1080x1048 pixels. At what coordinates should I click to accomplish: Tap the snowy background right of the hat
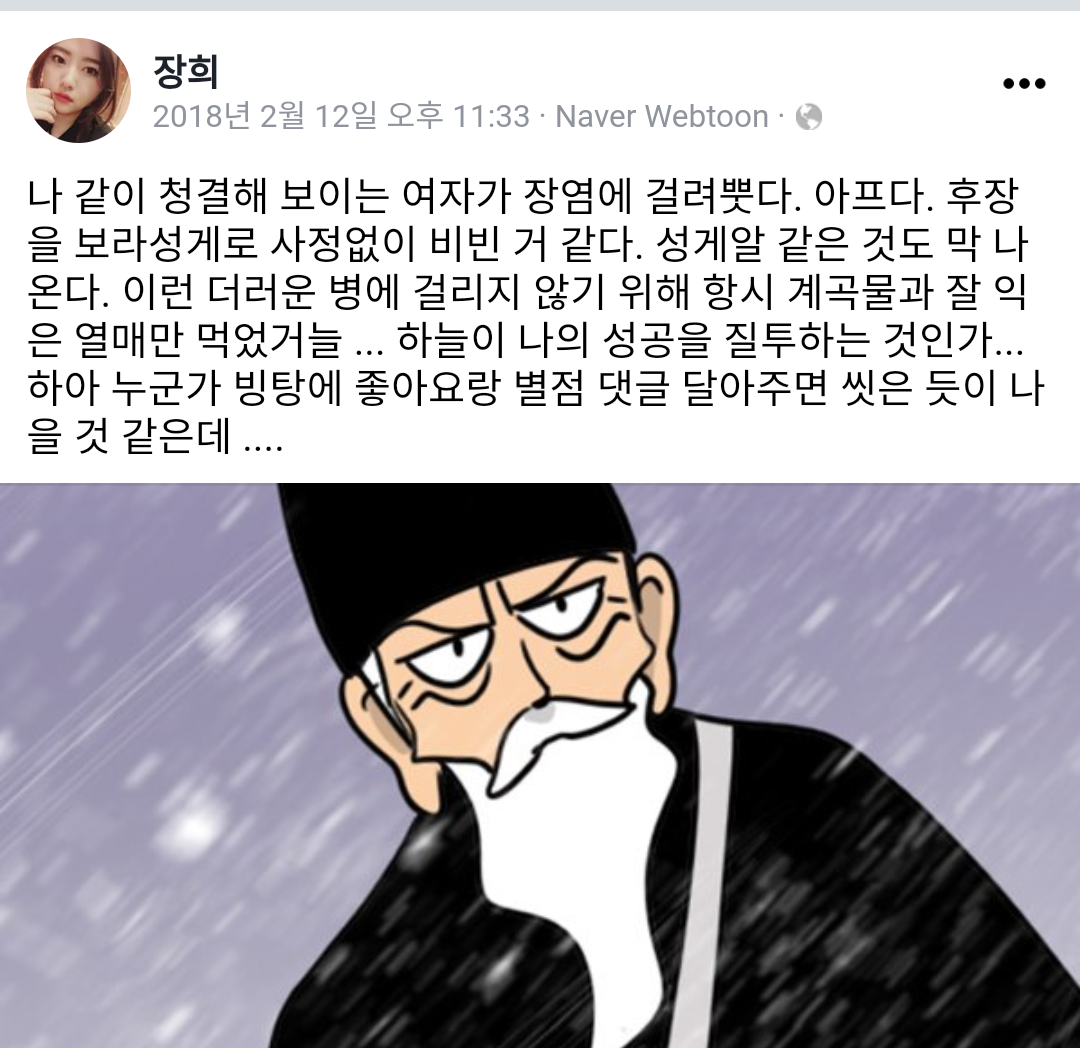pyautogui.click(x=861, y=585)
